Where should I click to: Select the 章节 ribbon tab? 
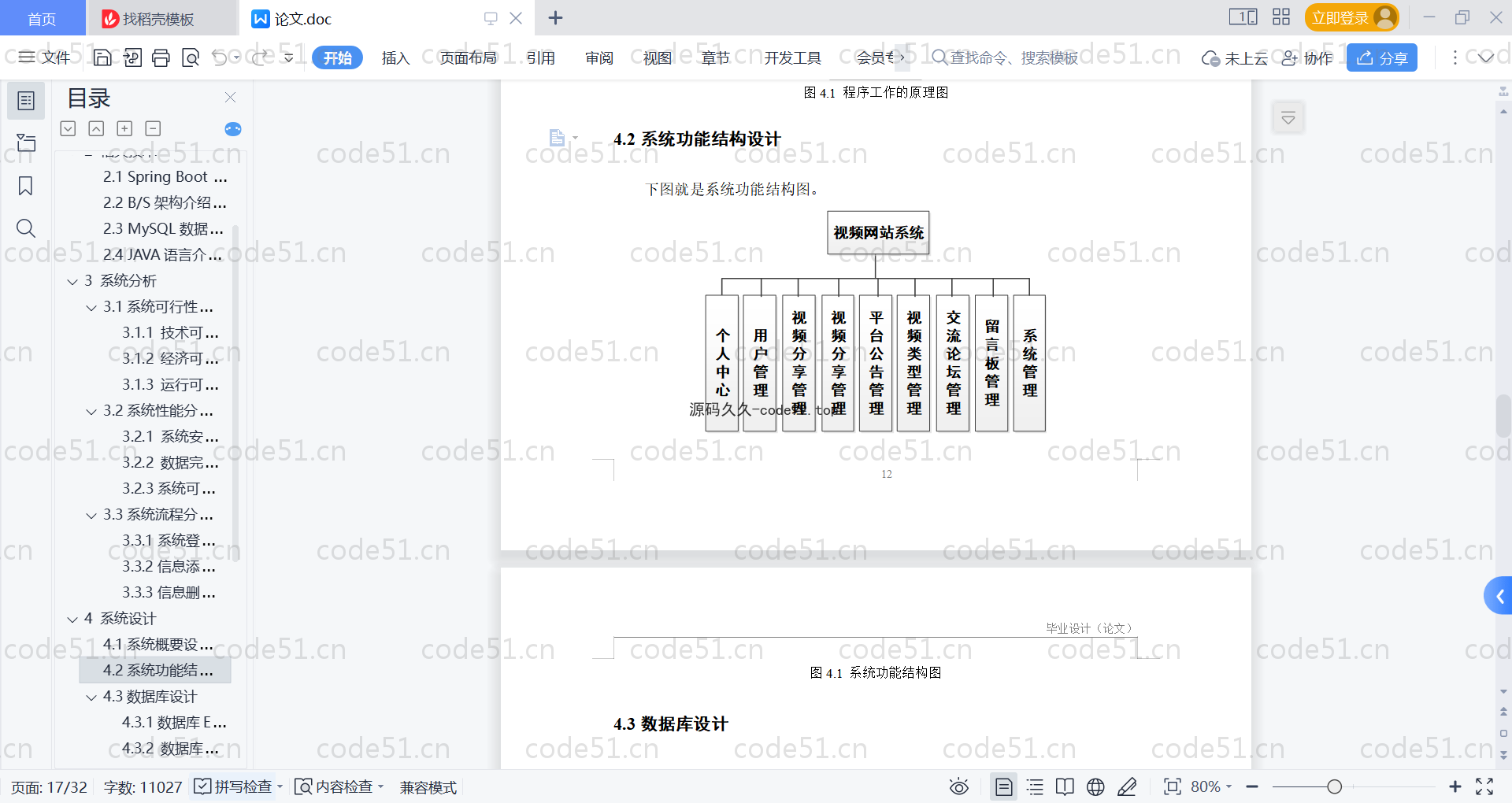[x=715, y=57]
